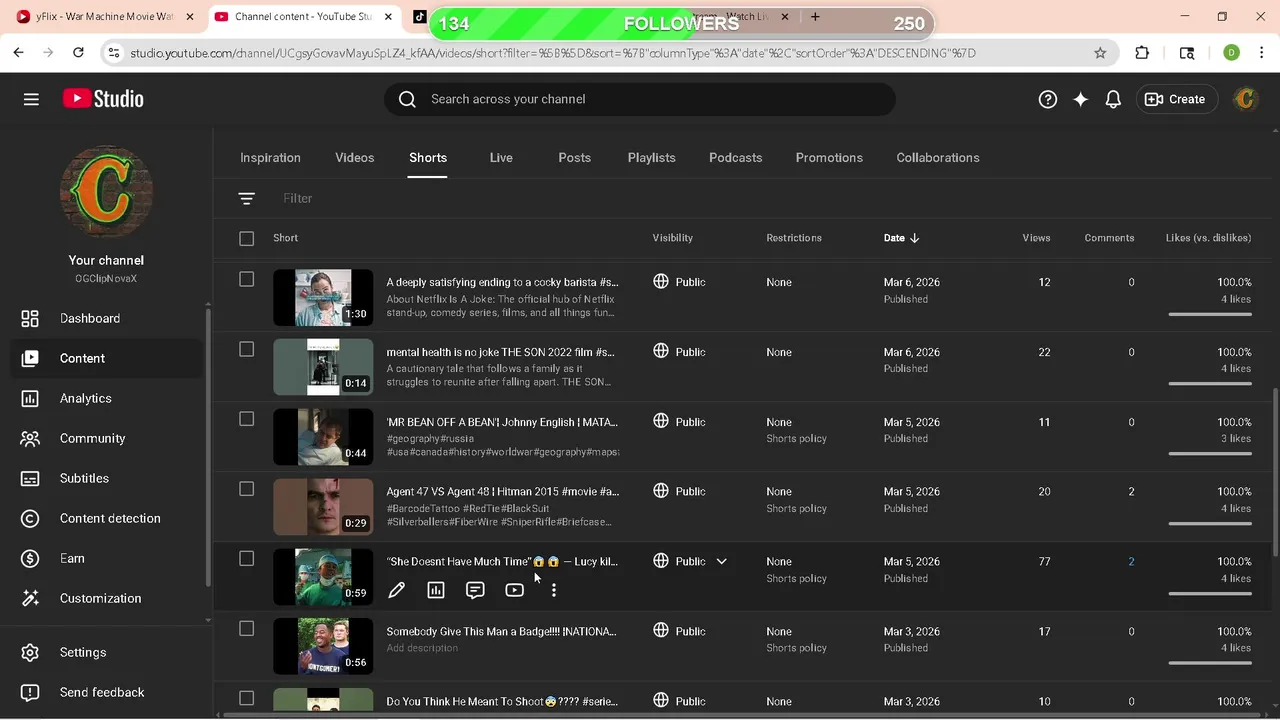Click the Content detection sidebar icon

coord(30,518)
